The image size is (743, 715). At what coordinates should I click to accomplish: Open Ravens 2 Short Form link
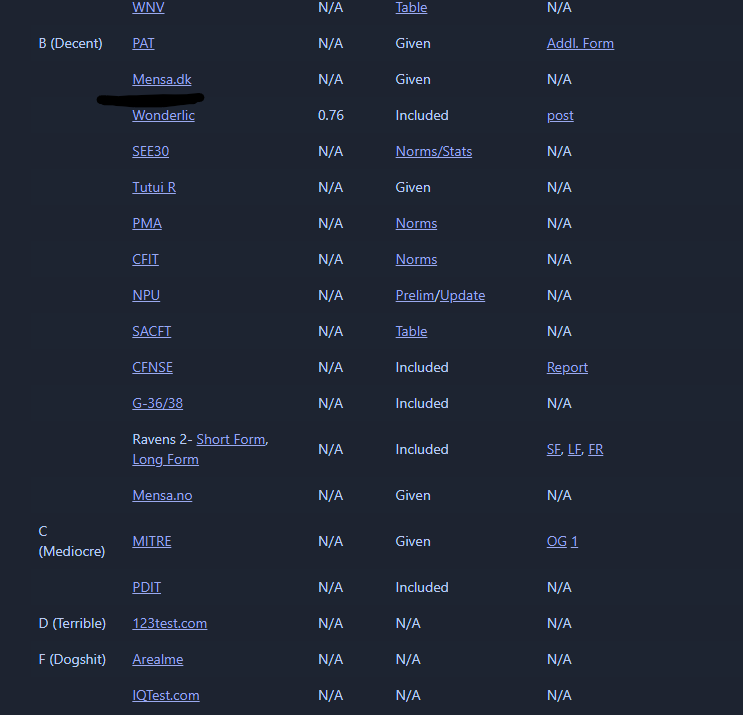coord(231,440)
